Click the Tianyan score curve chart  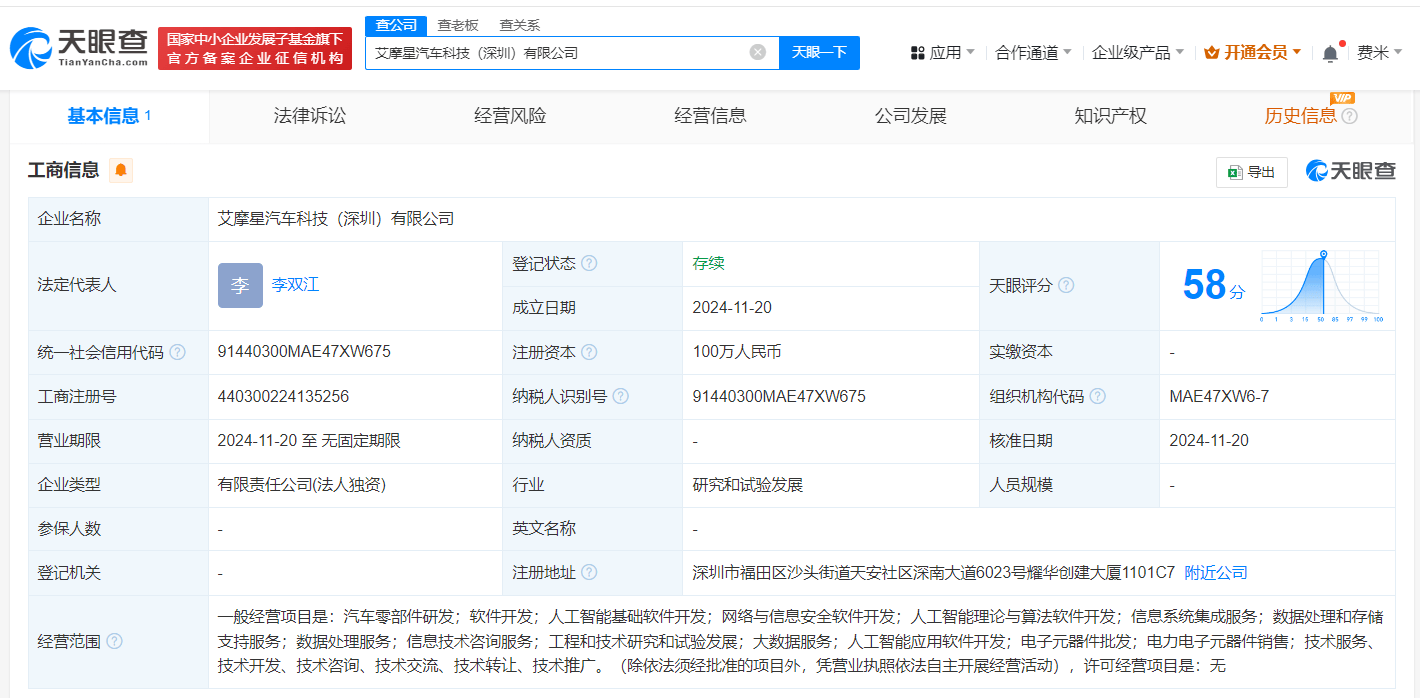coord(1320,285)
